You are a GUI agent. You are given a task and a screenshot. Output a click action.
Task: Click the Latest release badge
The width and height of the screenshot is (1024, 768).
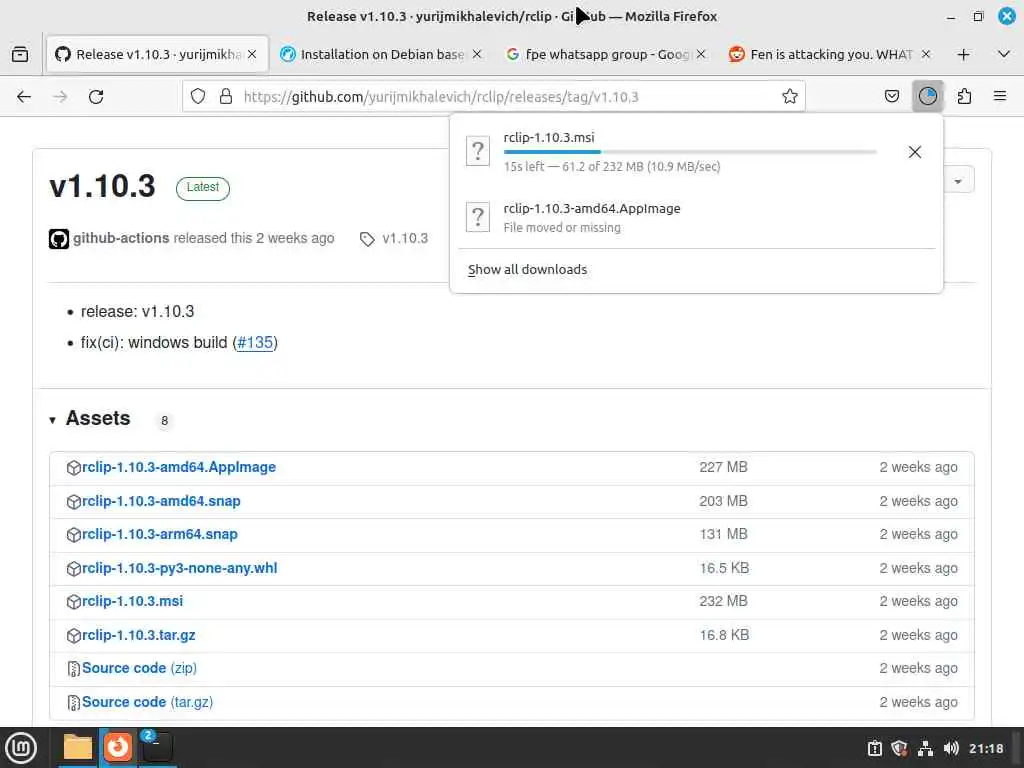point(202,188)
